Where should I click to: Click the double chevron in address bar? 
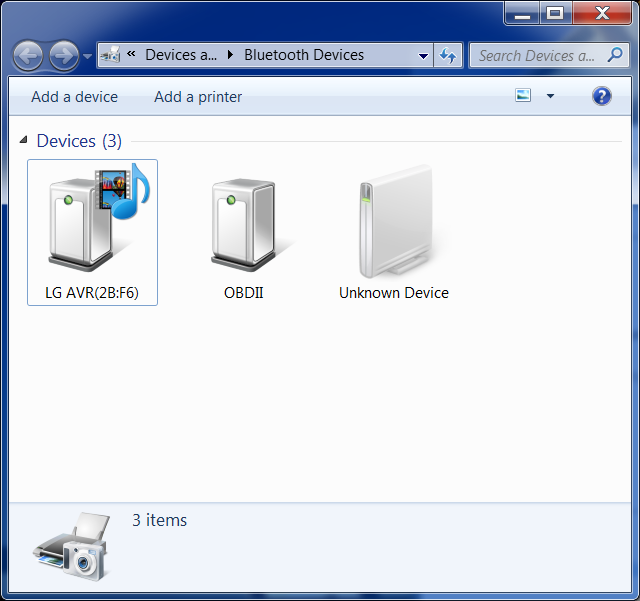pos(131,53)
